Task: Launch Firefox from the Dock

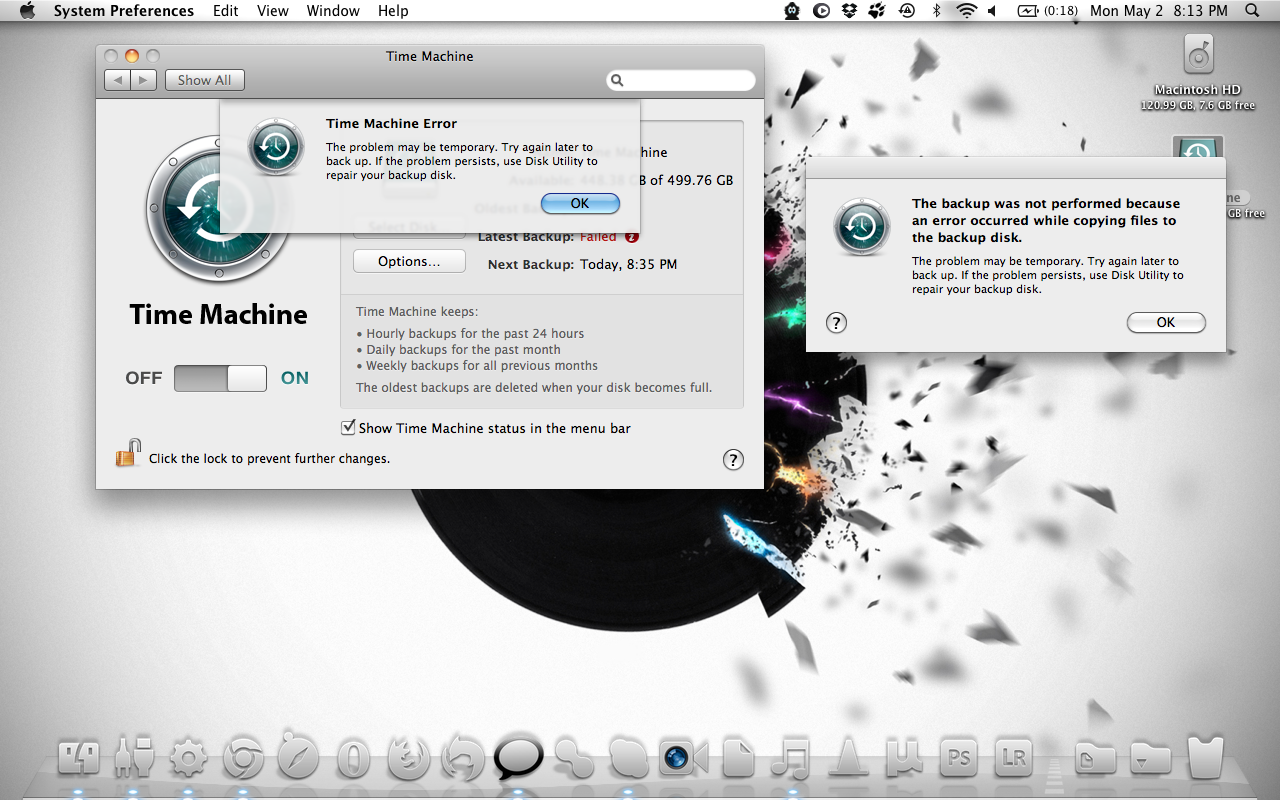Action: coord(408,759)
